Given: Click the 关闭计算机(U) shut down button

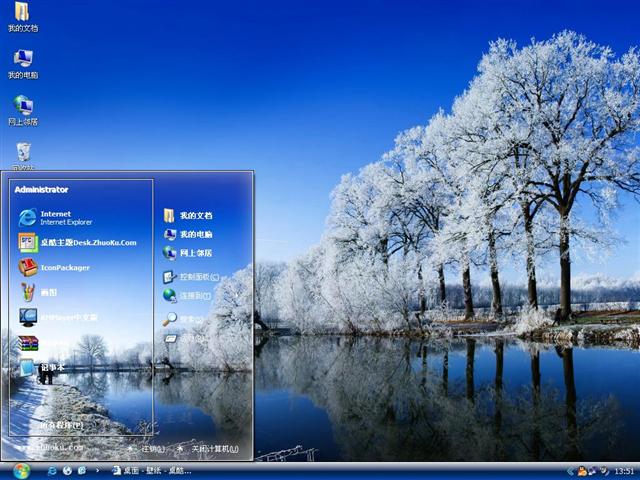Looking at the screenshot, I should point(208,449).
